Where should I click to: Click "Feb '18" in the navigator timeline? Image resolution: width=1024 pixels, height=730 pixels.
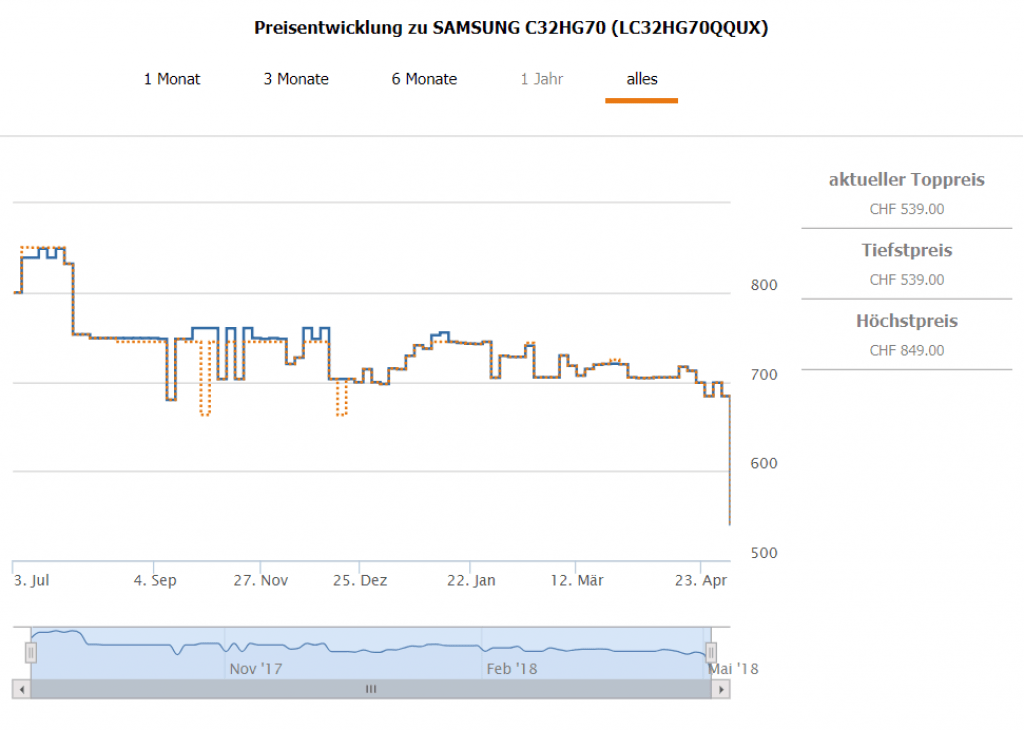click(x=511, y=668)
